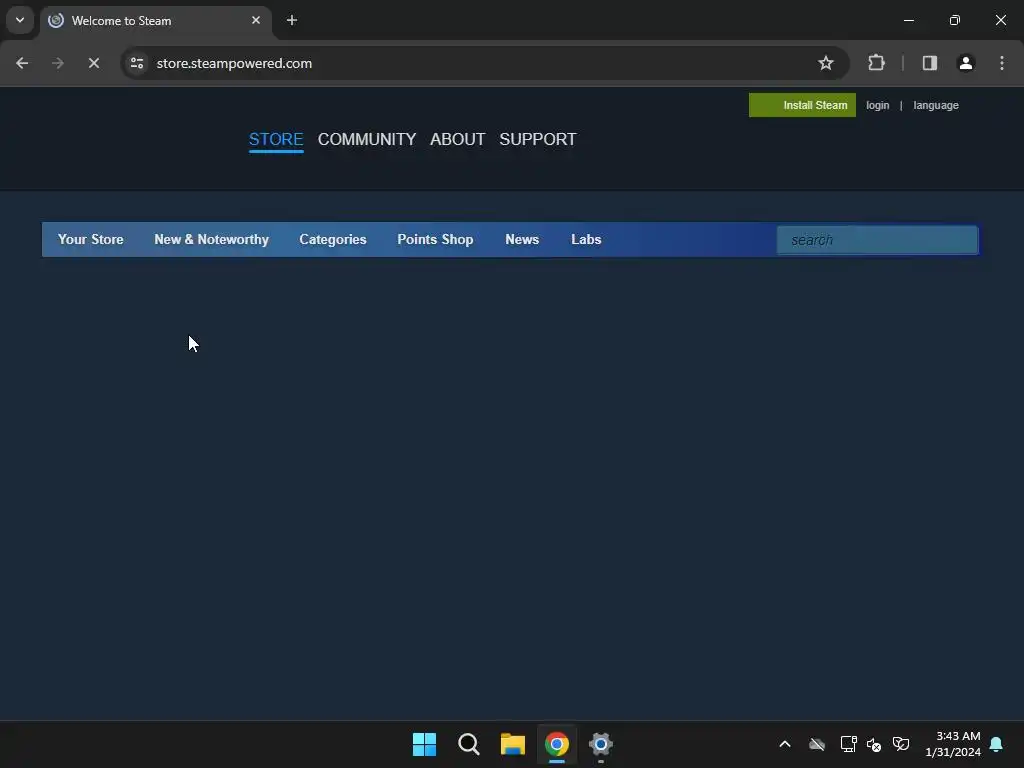The width and height of the screenshot is (1024, 768).
Task: Open the clock and date flyout
Action: click(x=953, y=744)
